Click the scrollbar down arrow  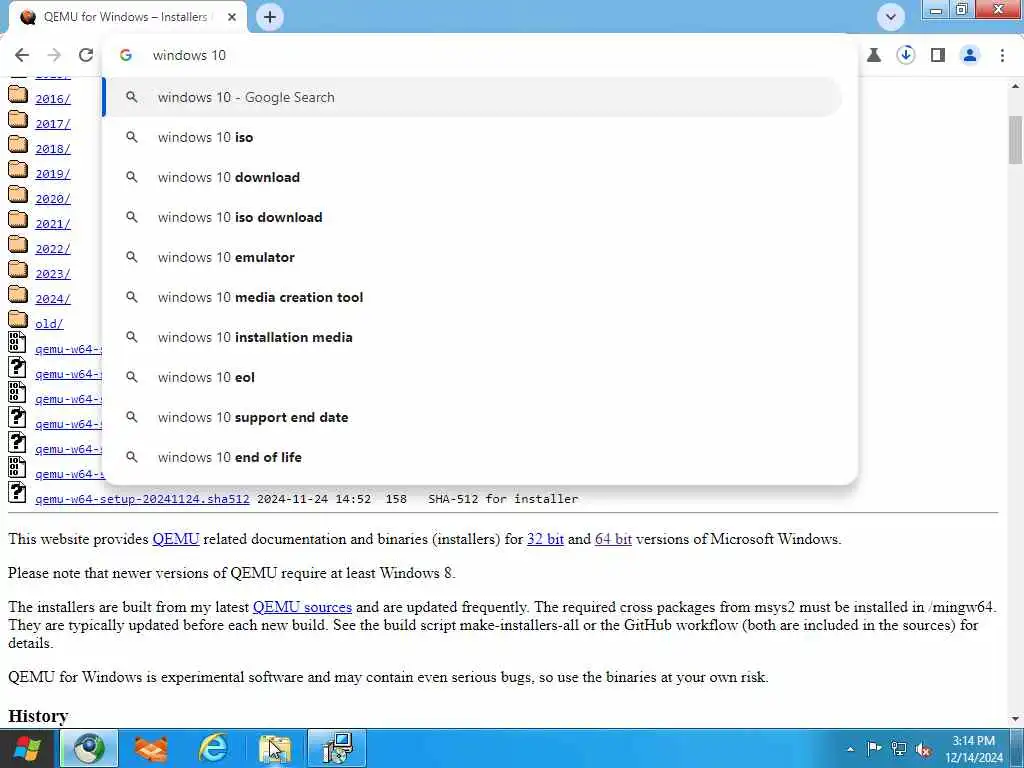tap(1016, 719)
